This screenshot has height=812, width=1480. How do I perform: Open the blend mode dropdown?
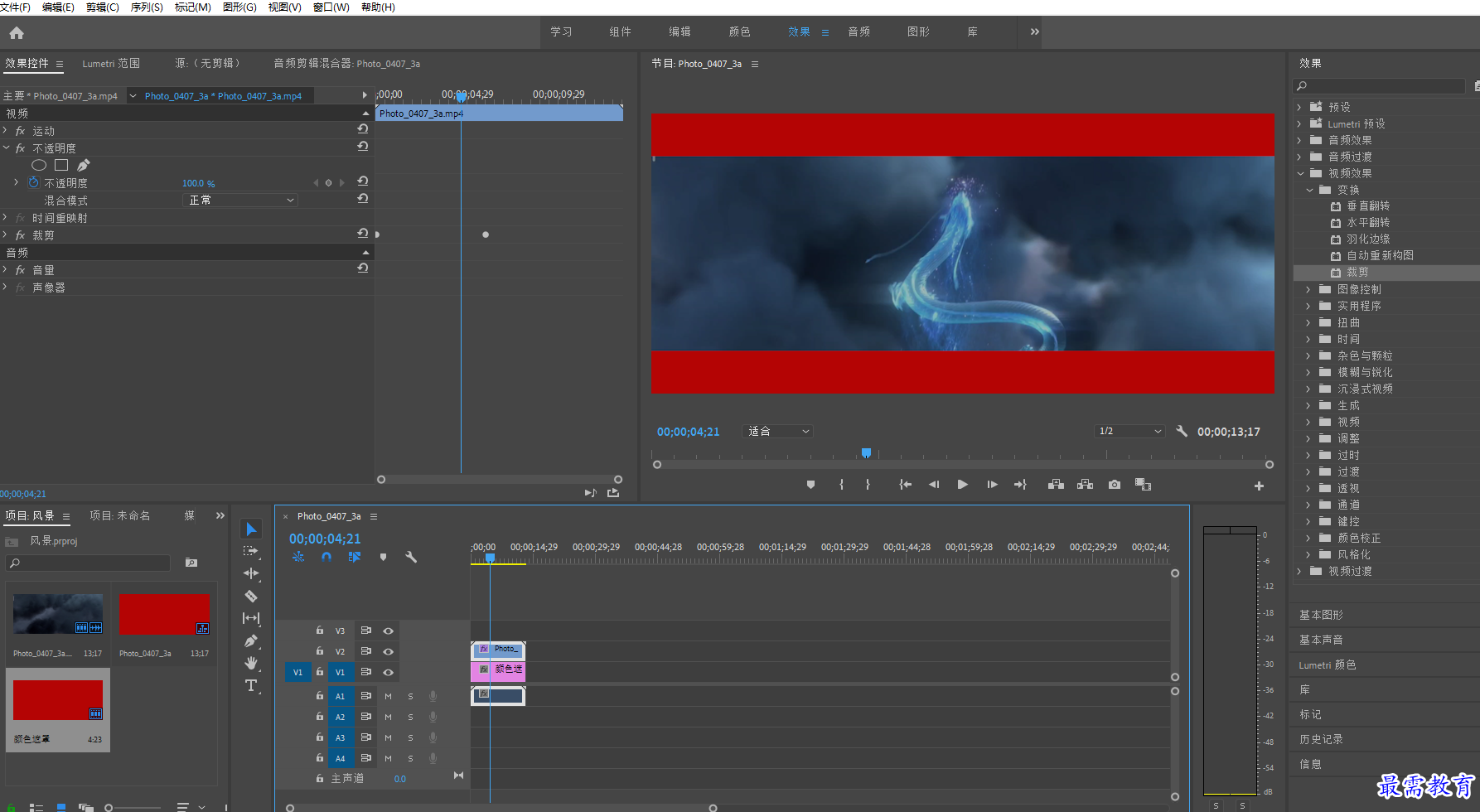(x=239, y=200)
